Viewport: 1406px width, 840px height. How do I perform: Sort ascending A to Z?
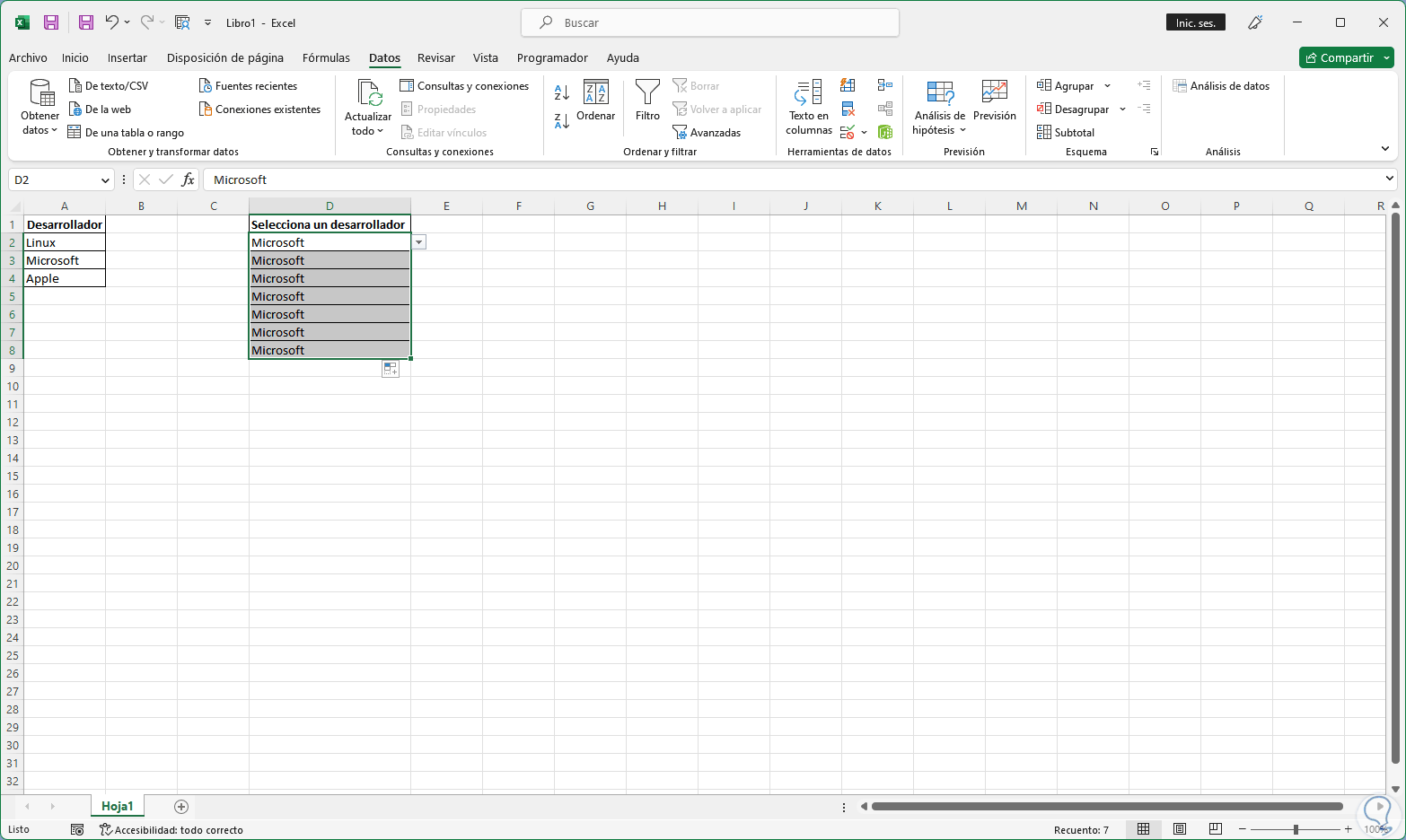click(562, 92)
